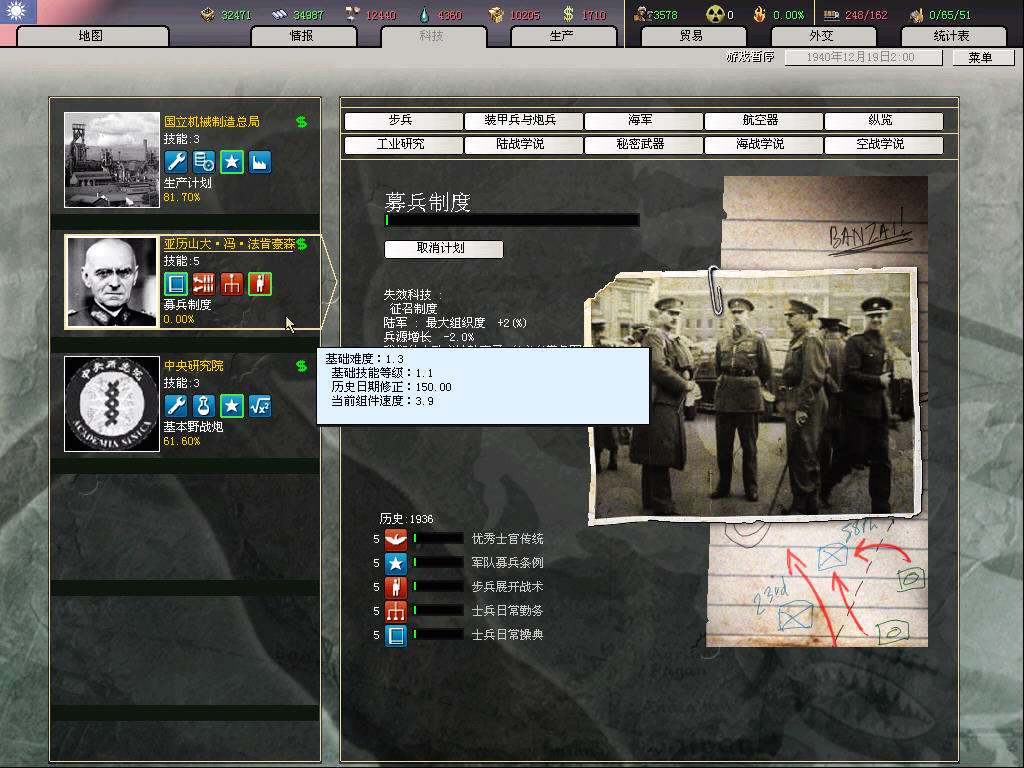The height and width of the screenshot is (768, 1024).
Task: Select the 陆战学说 land doctrine category
Action: tap(523, 145)
